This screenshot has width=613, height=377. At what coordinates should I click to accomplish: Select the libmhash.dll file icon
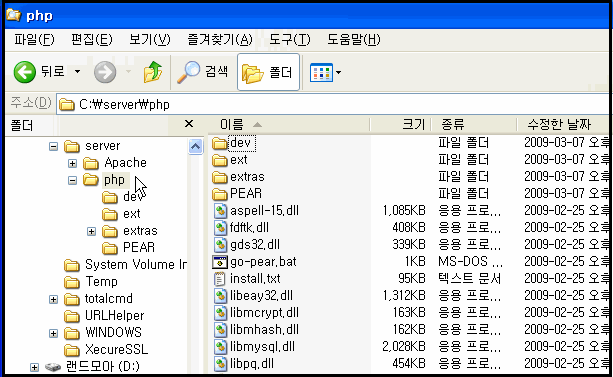pyautogui.click(x=220, y=330)
